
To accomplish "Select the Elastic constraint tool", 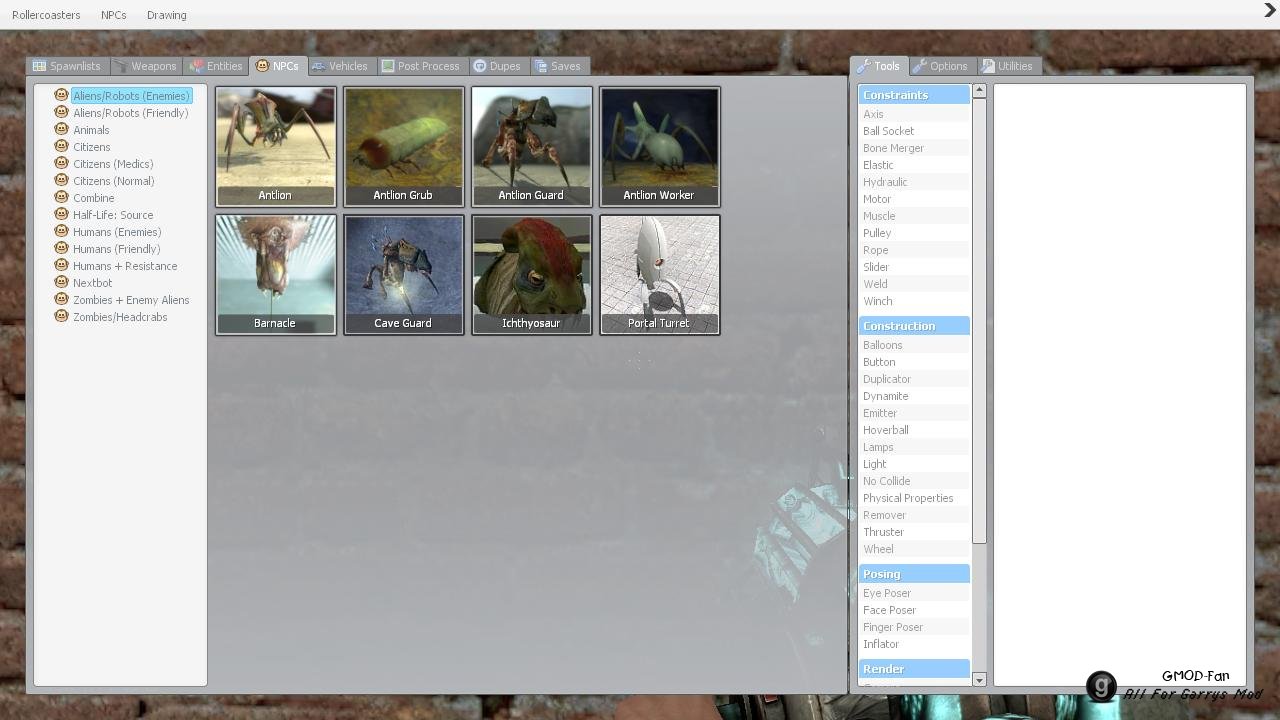I will pos(914,165).
